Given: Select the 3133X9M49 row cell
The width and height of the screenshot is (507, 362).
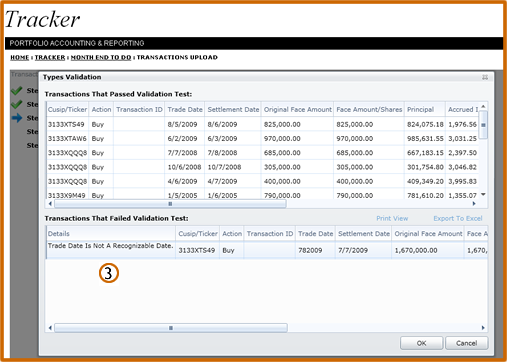Looking at the screenshot, I should point(67,195).
